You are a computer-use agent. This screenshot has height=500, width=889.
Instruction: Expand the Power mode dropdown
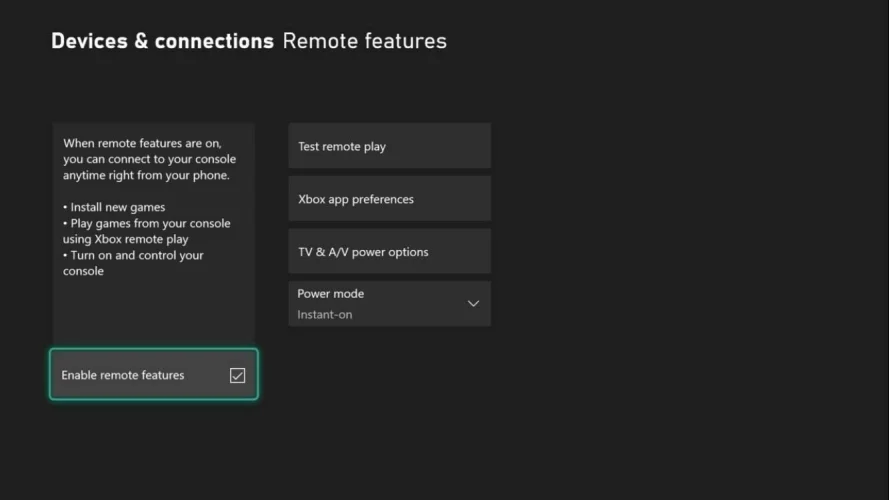(x=389, y=304)
